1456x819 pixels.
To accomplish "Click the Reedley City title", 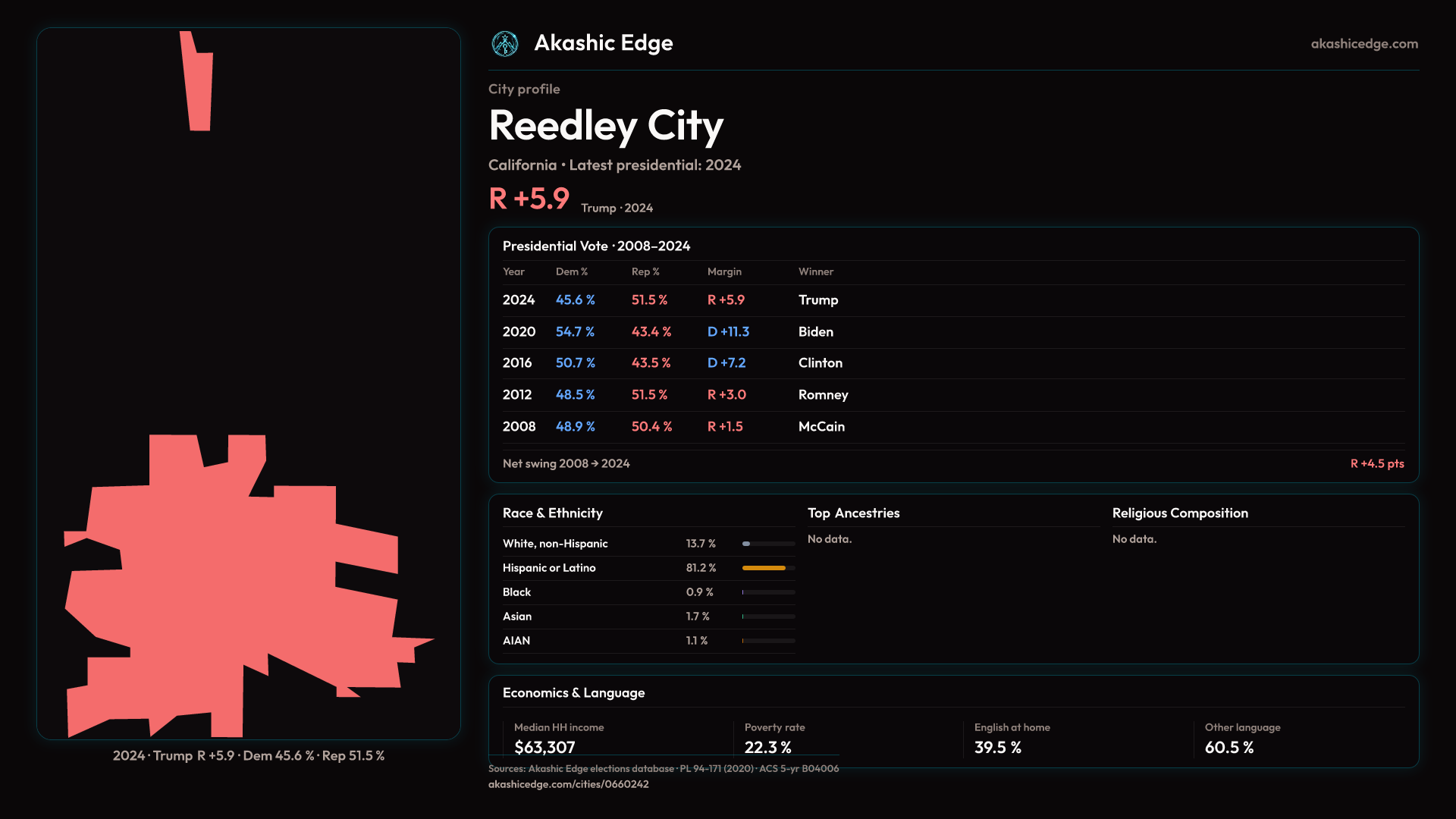I will 606,126.
